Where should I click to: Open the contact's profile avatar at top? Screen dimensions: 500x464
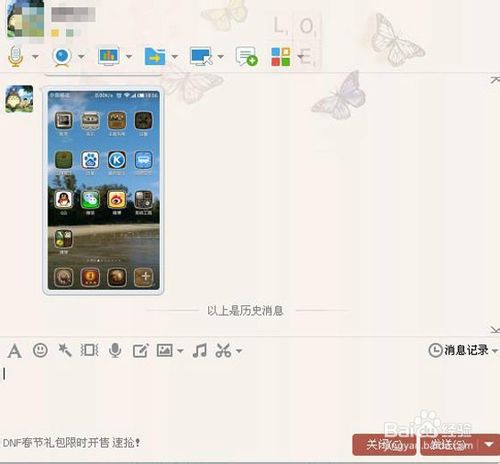tap(26, 18)
